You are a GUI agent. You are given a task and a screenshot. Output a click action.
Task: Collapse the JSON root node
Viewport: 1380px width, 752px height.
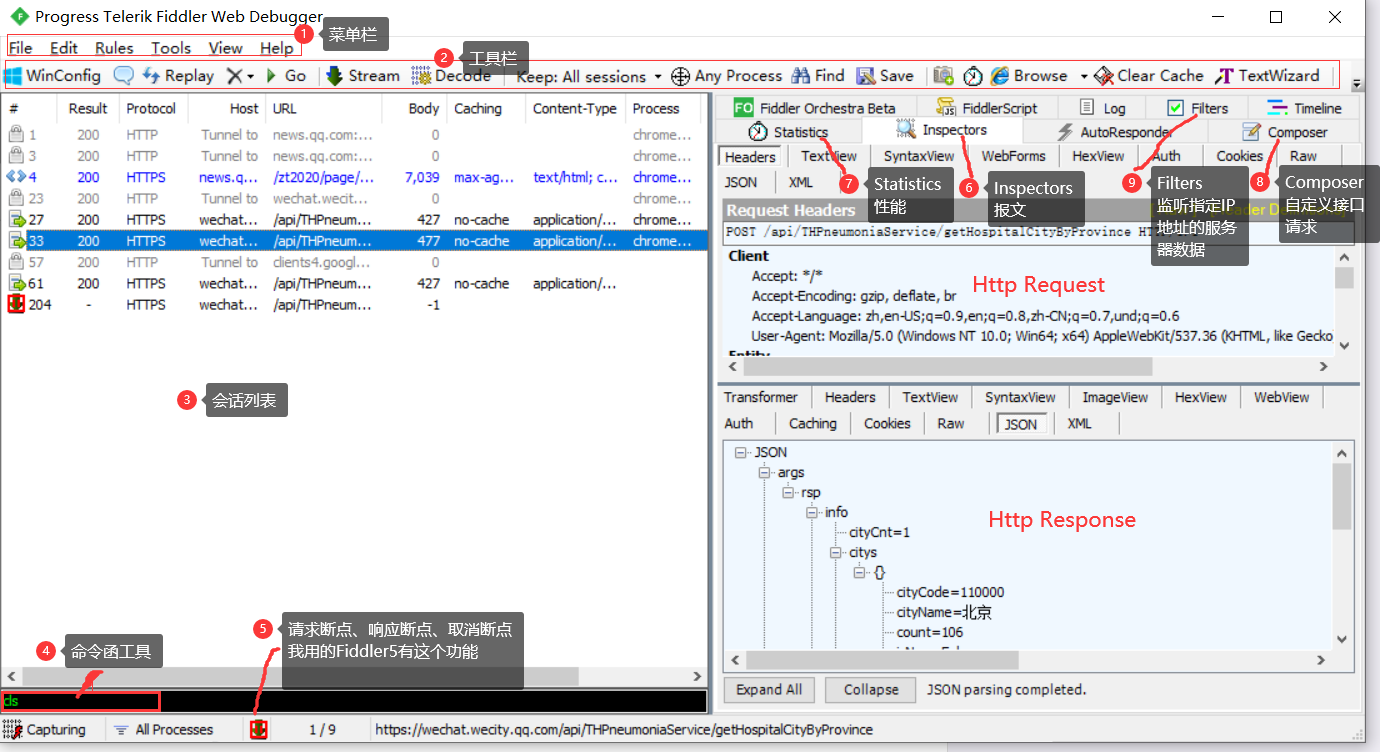[740, 453]
